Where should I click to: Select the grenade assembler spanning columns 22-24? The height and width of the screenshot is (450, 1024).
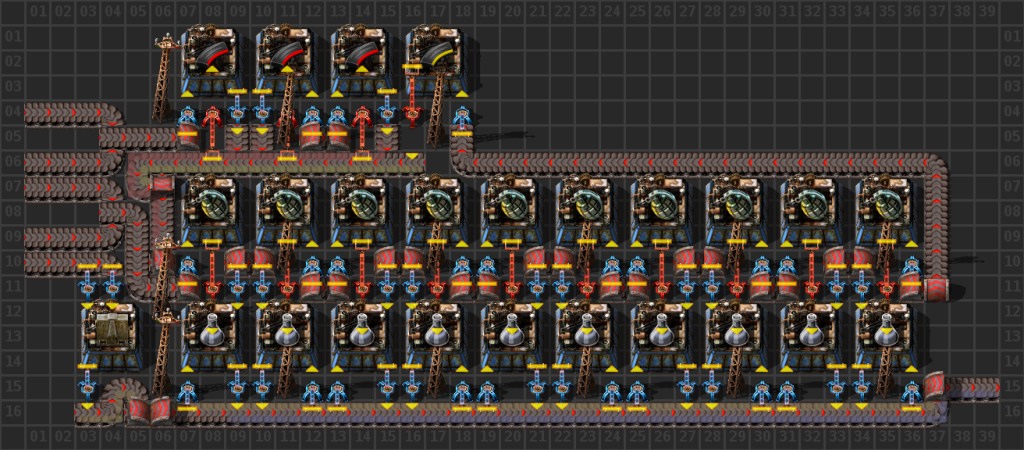point(587,211)
